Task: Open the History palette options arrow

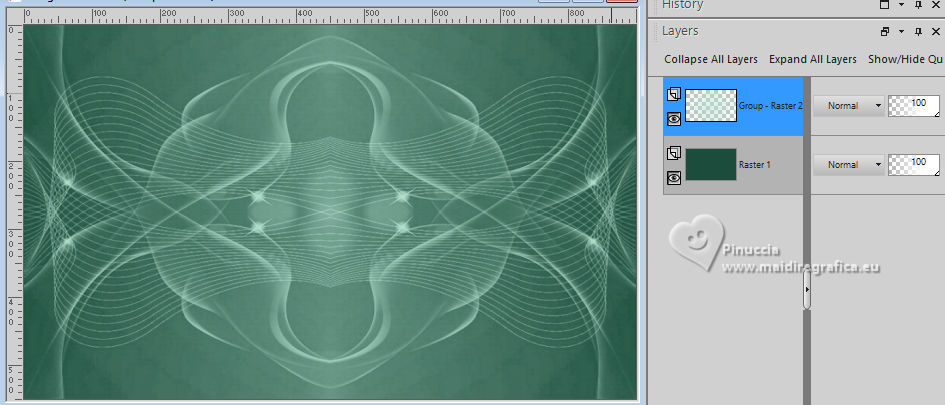Action: 902,5
